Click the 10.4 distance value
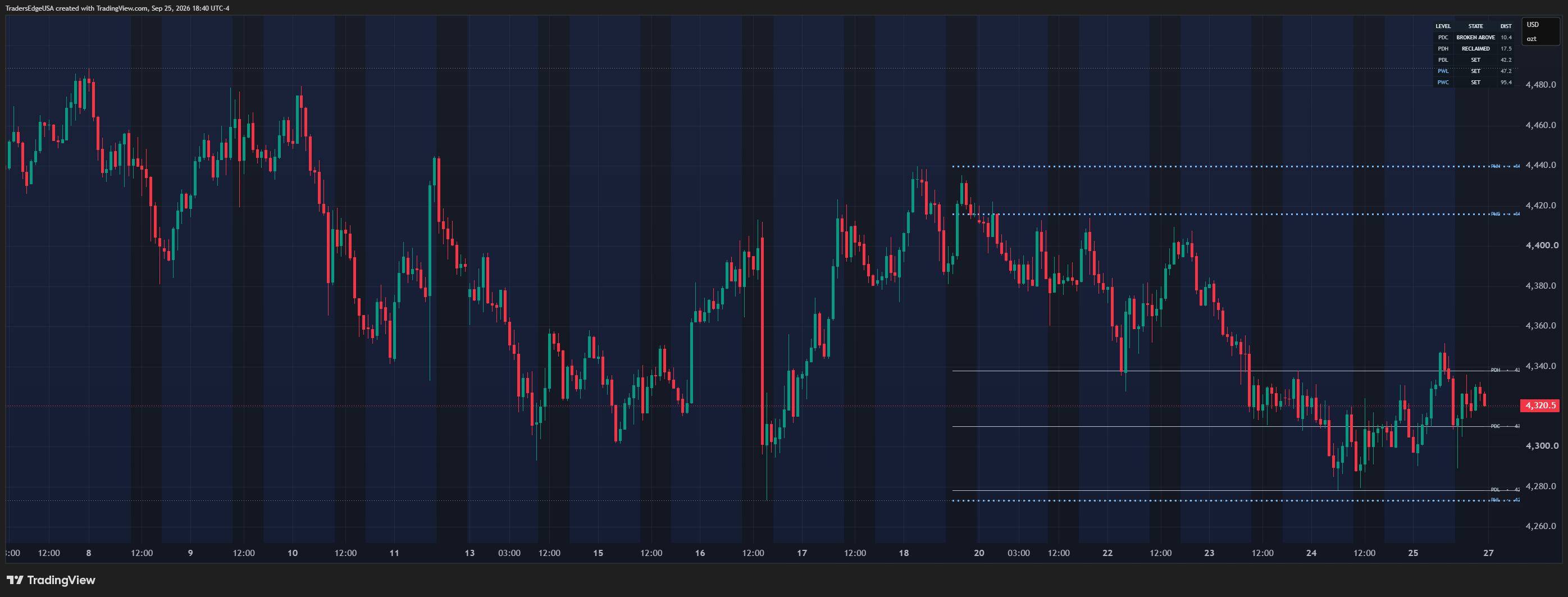 (1506, 38)
